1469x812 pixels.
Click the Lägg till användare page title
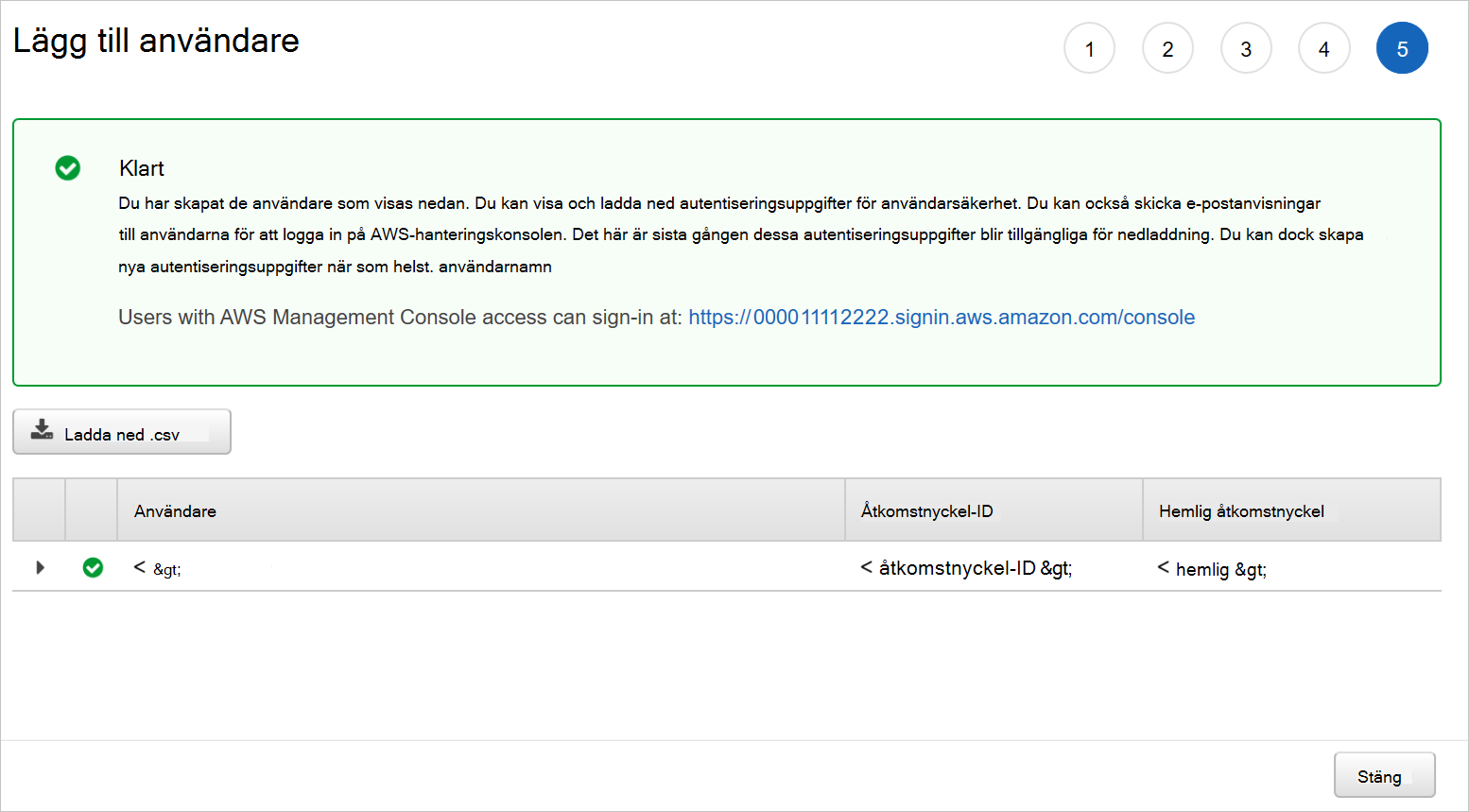click(156, 42)
